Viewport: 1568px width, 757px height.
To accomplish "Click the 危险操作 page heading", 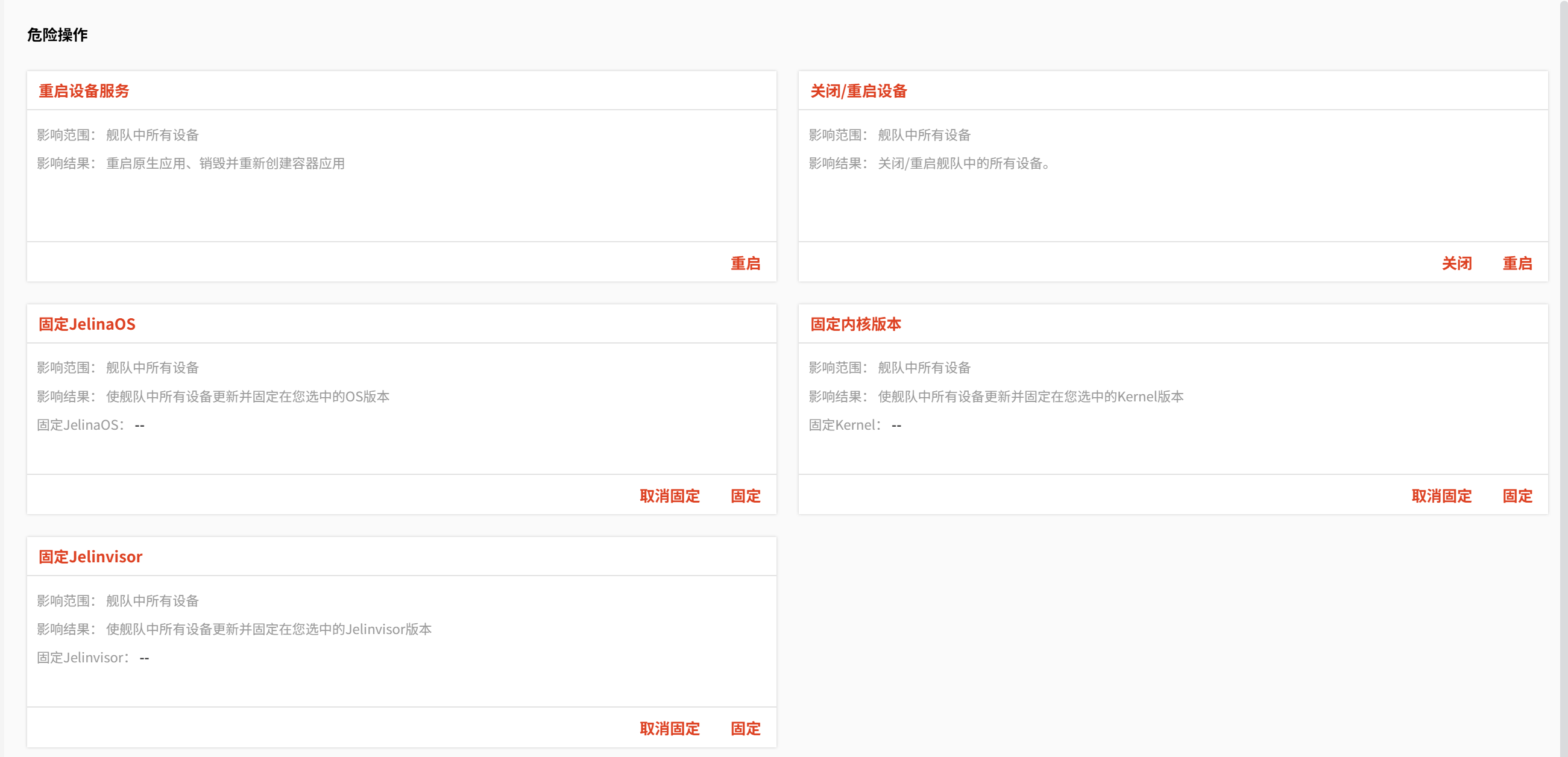I will click(x=57, y=35).
